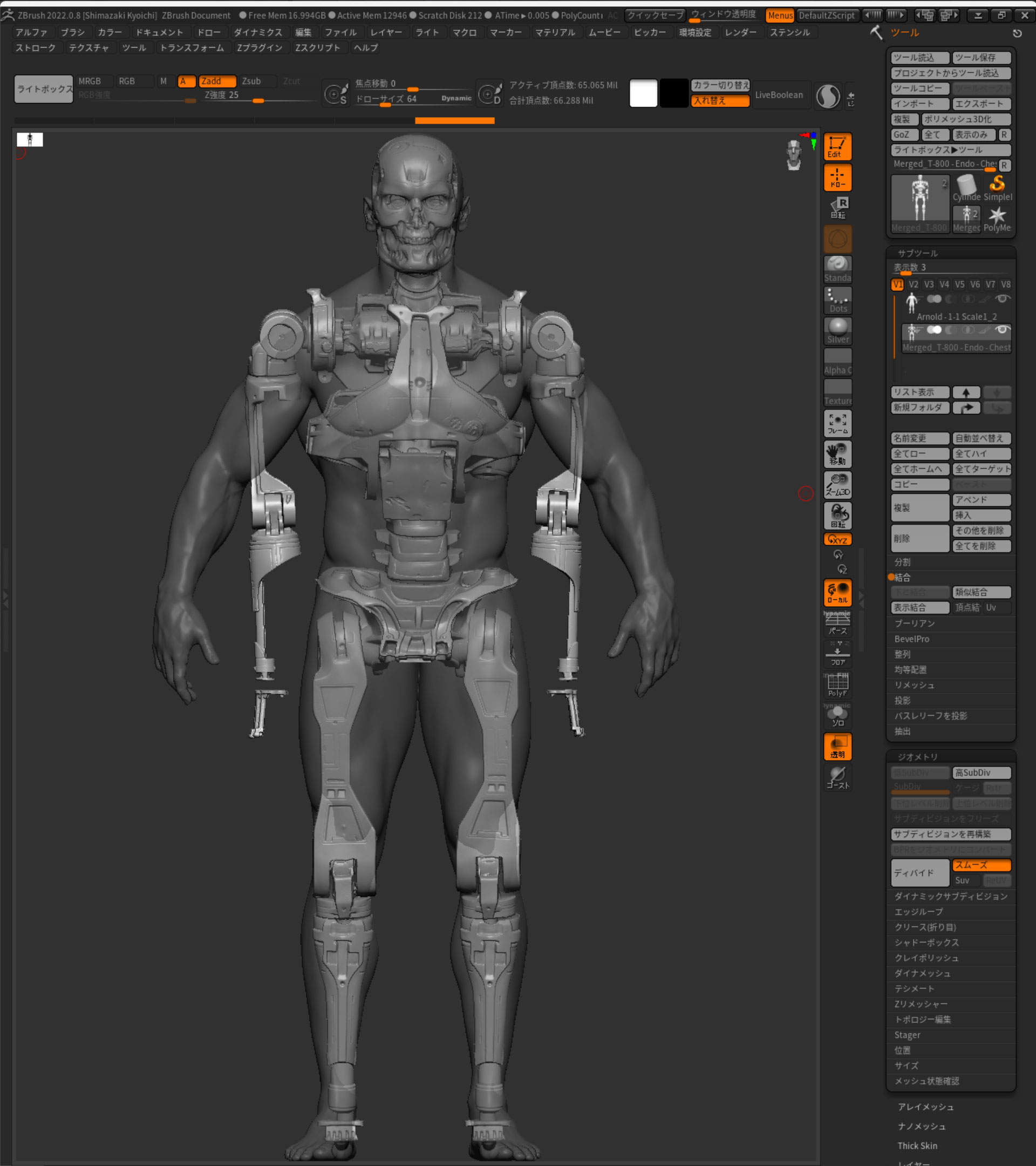Select the Cylinder3D tool thumbnail
Image resolution: width=1036 pixels, height=1166 pixels.
[966, 188]
